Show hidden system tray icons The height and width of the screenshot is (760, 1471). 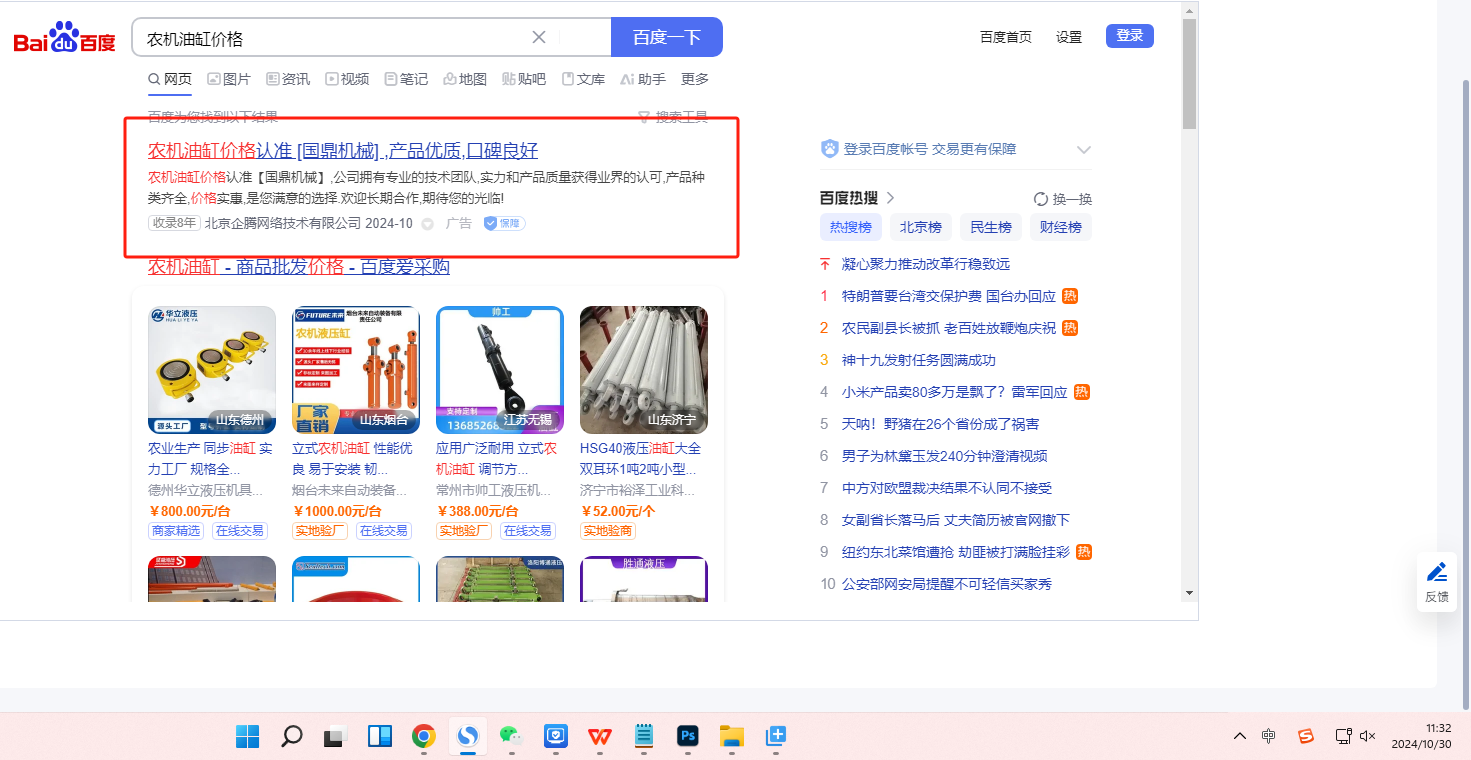(1240, 737)
